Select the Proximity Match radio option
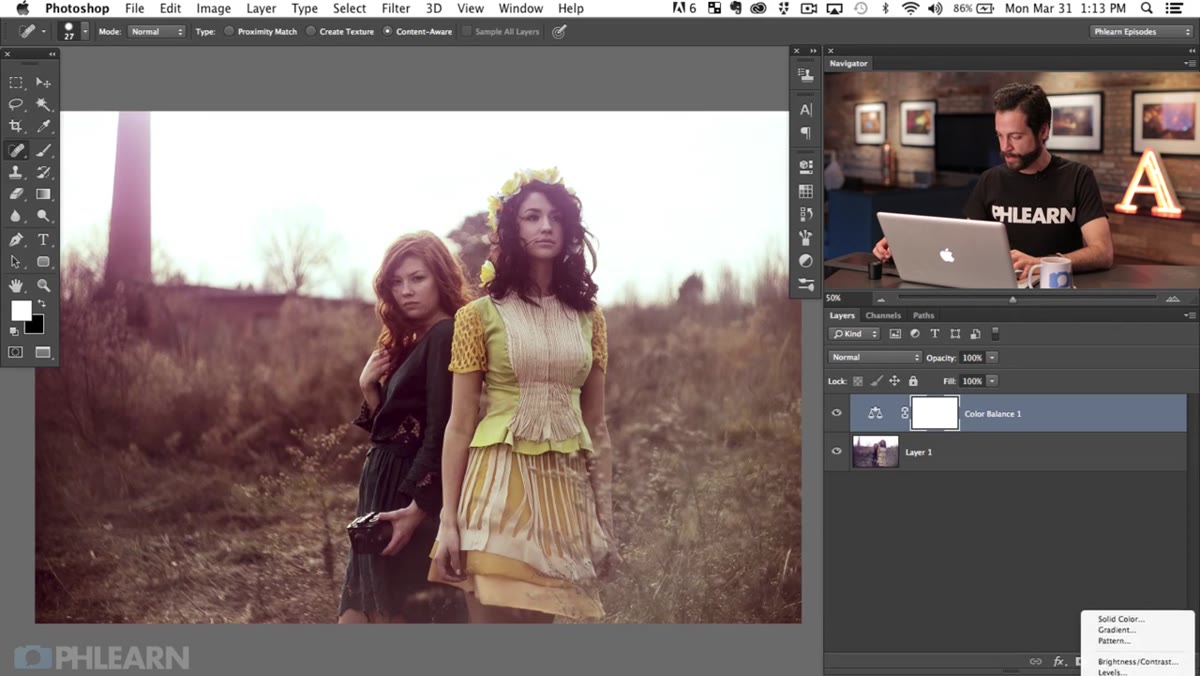Viewport: 1200px width, 676px height. pyautogui.click(x=229, y=31)
